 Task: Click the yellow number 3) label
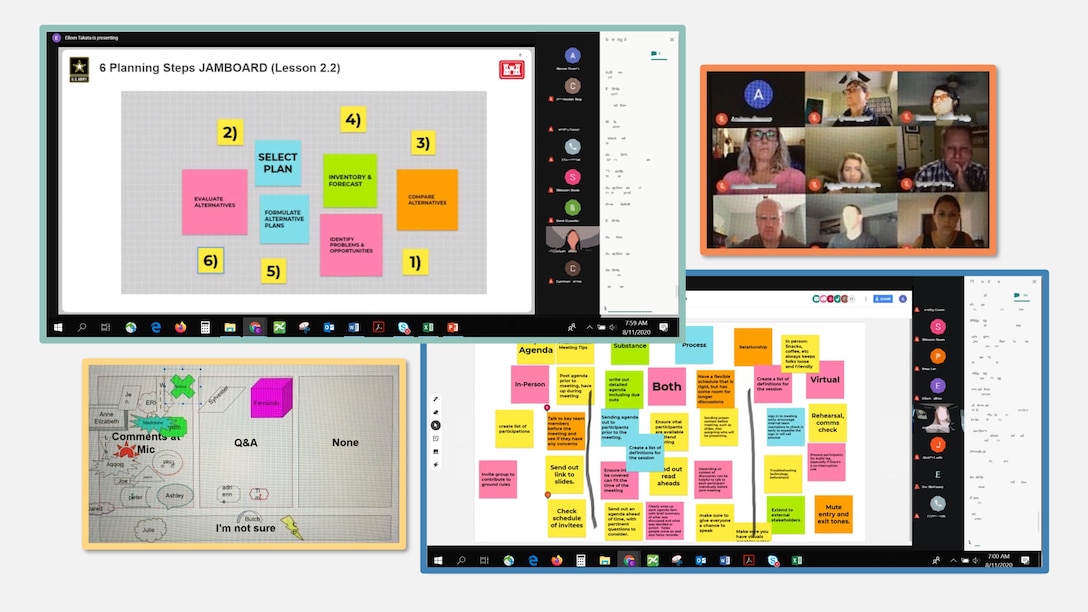(x=423, y=143)
